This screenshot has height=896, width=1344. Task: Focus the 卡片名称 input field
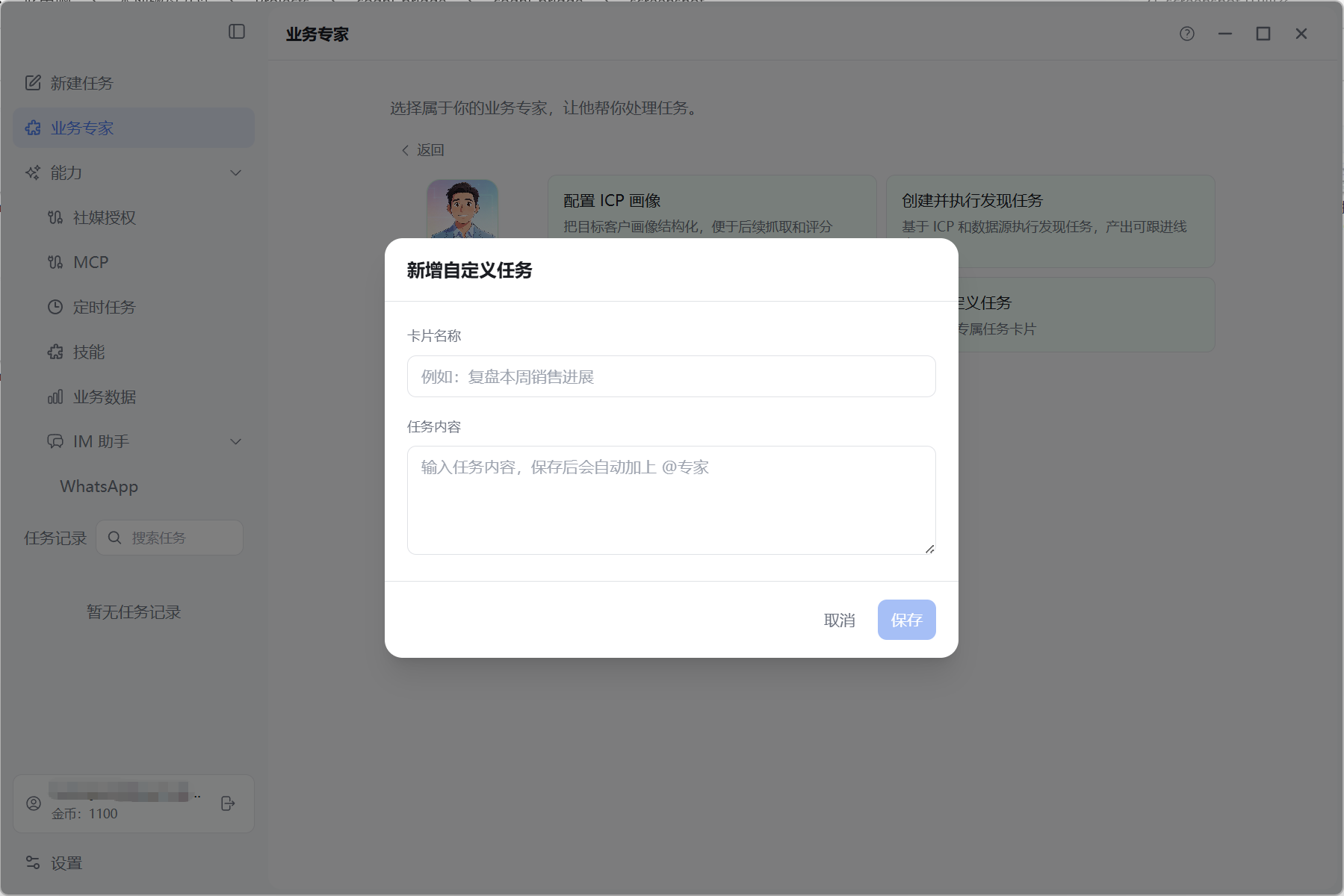(x=671, y=376)
